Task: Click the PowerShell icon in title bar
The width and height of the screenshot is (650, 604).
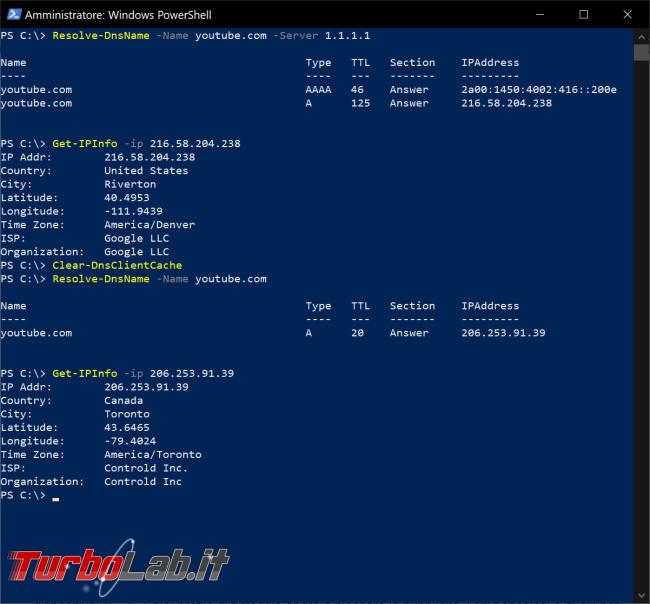Action: coord(14,15)
